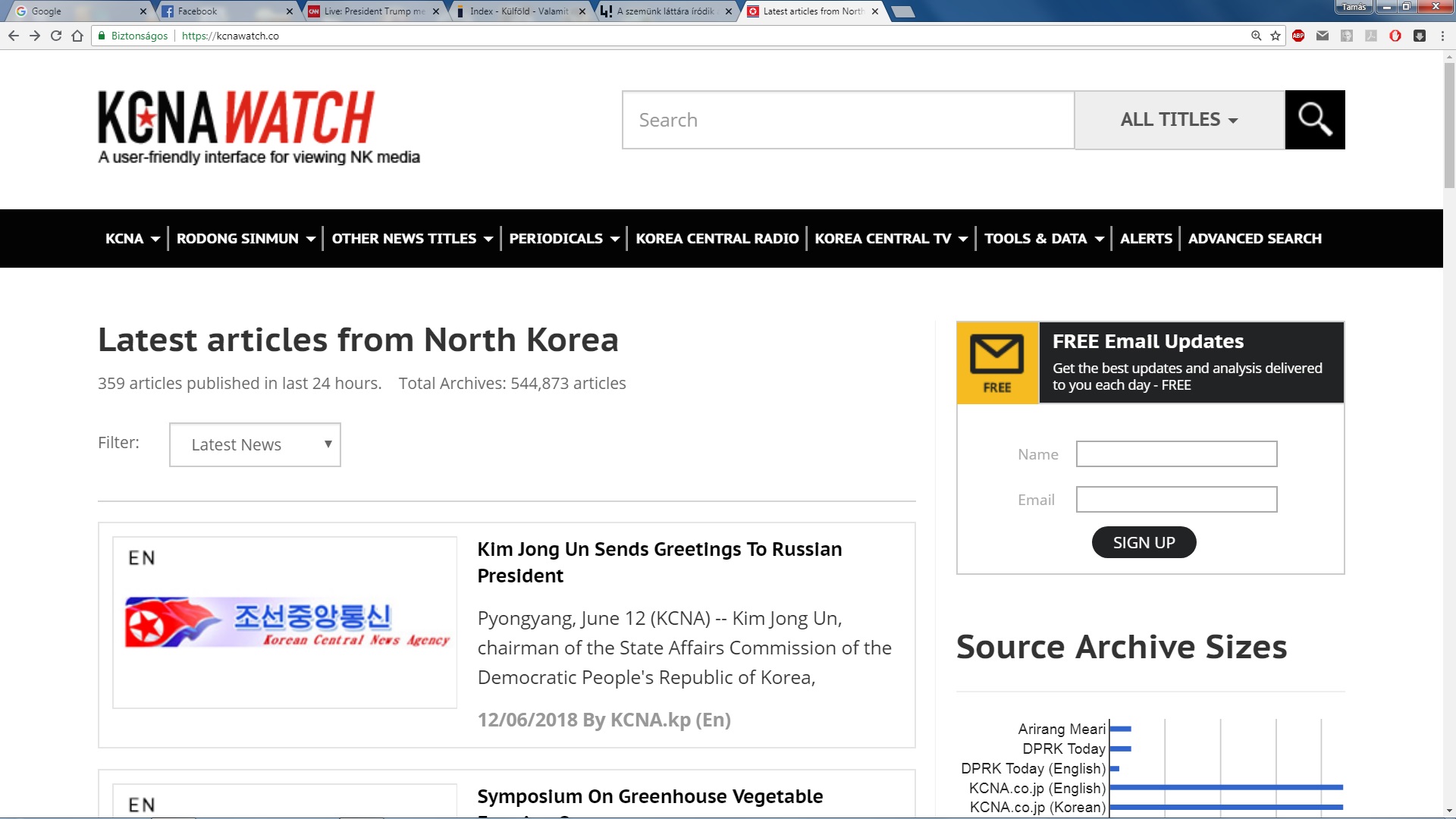Close the Google tab
This screenshot has height=819, width=1456.
[x=143, y=11]
